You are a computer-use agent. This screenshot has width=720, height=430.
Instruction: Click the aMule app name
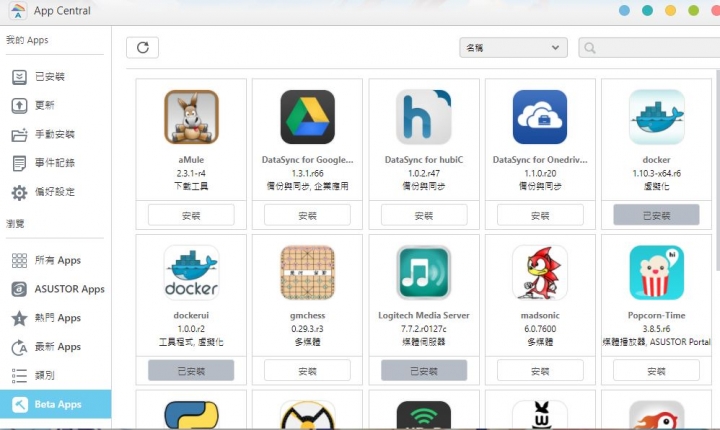(191, 160)
